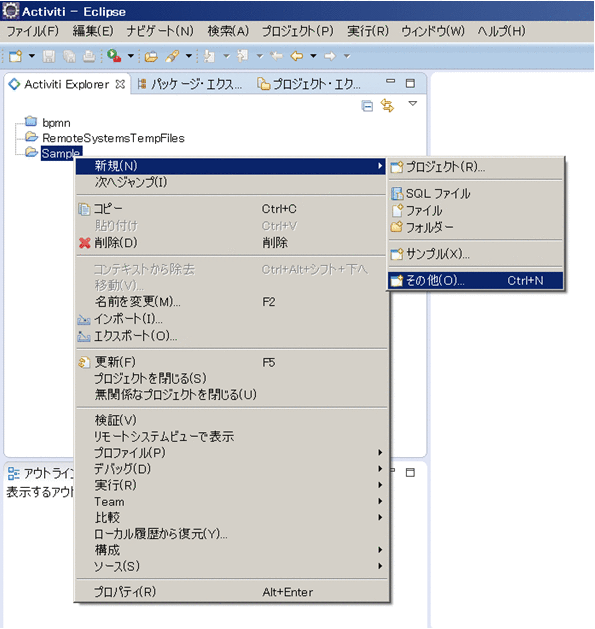Expand デバッグ(D) submenu
This screenshot has width=595, height=629.
coord(231,469)
